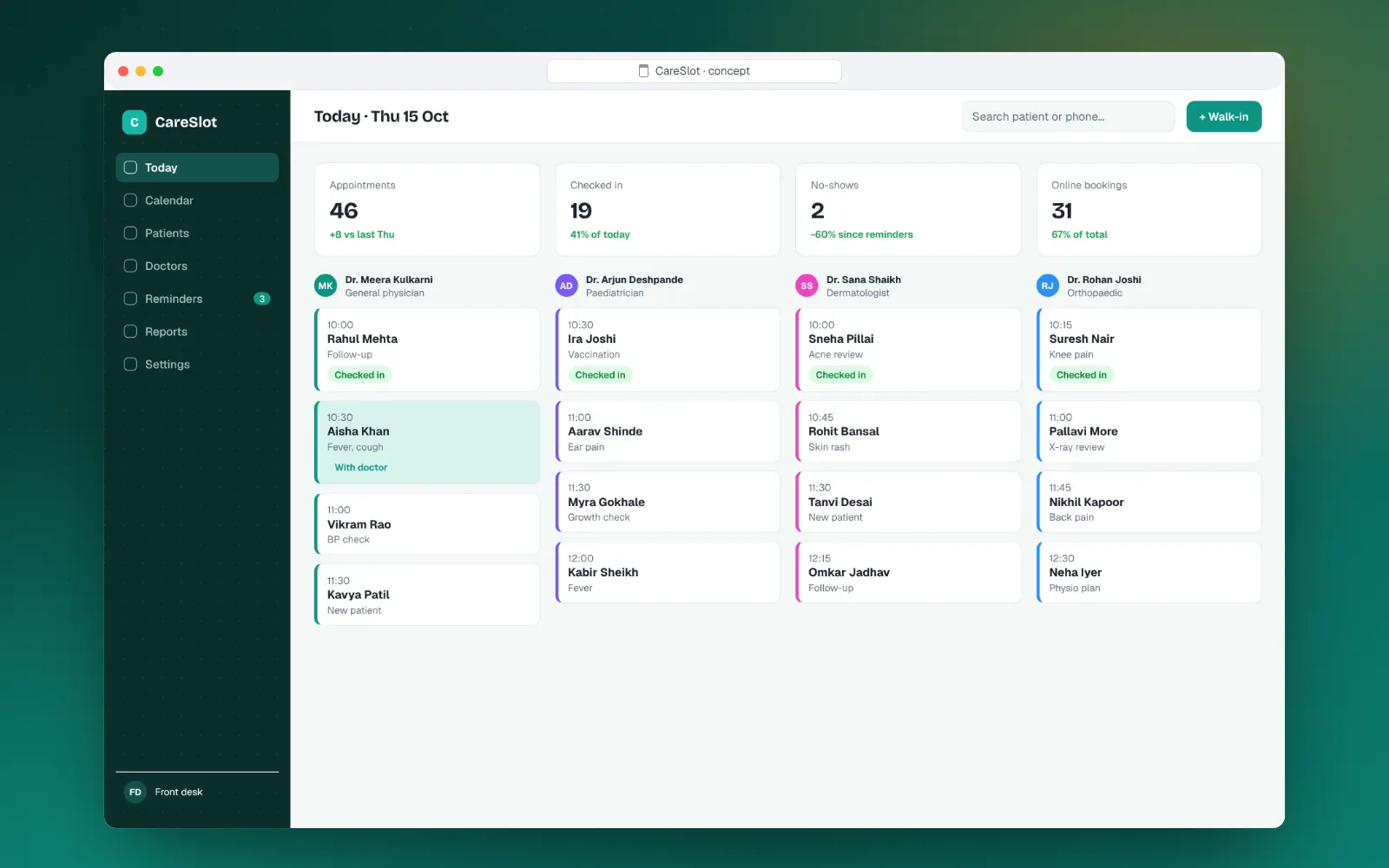Open the Doctors menu item
Viewport: 1389px width, 868px height.
(x=197, y=266)
